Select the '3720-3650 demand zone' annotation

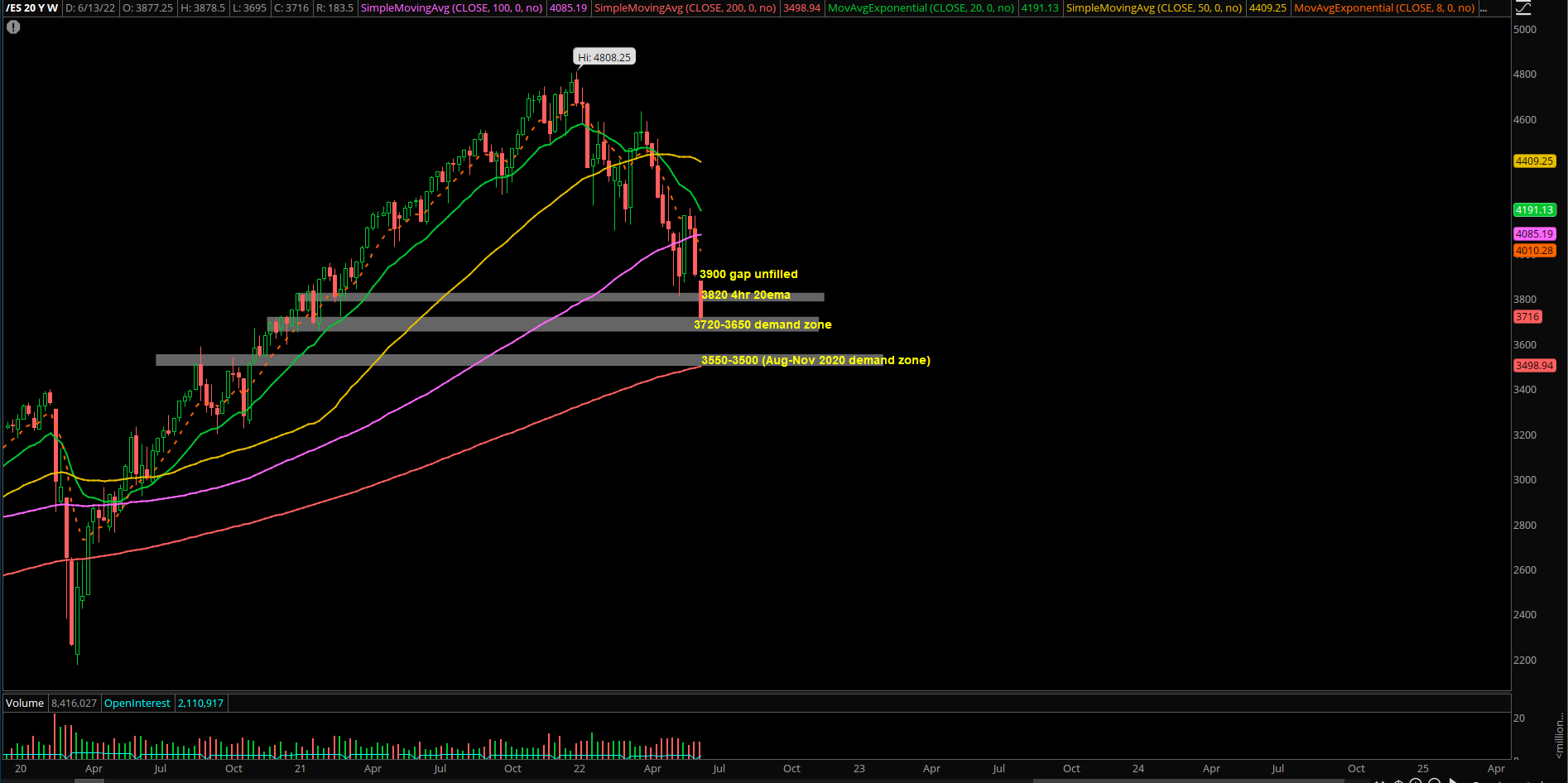coord(762,324)
